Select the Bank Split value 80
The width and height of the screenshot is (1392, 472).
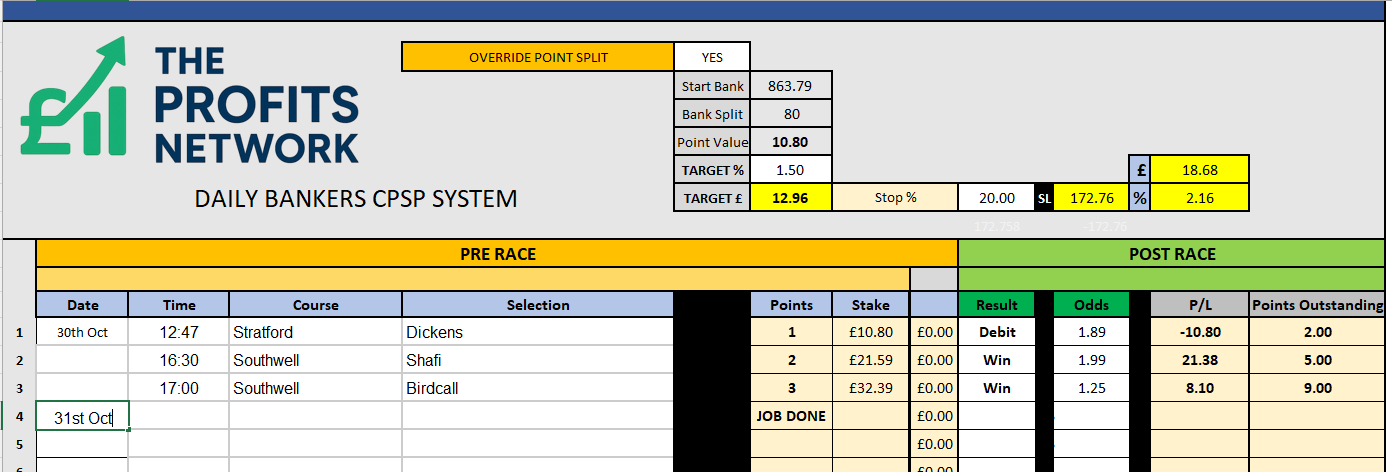point(790,114)
